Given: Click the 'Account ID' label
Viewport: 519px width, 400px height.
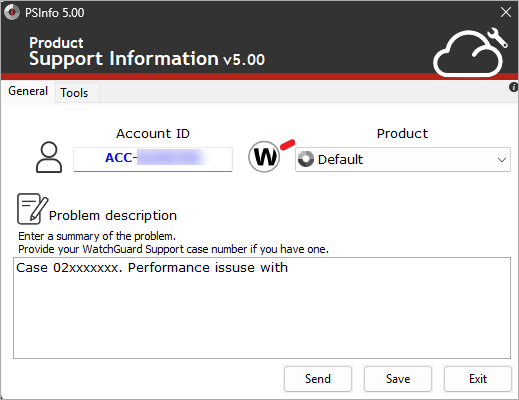Looking at the screenshot, I should point(153,134).
